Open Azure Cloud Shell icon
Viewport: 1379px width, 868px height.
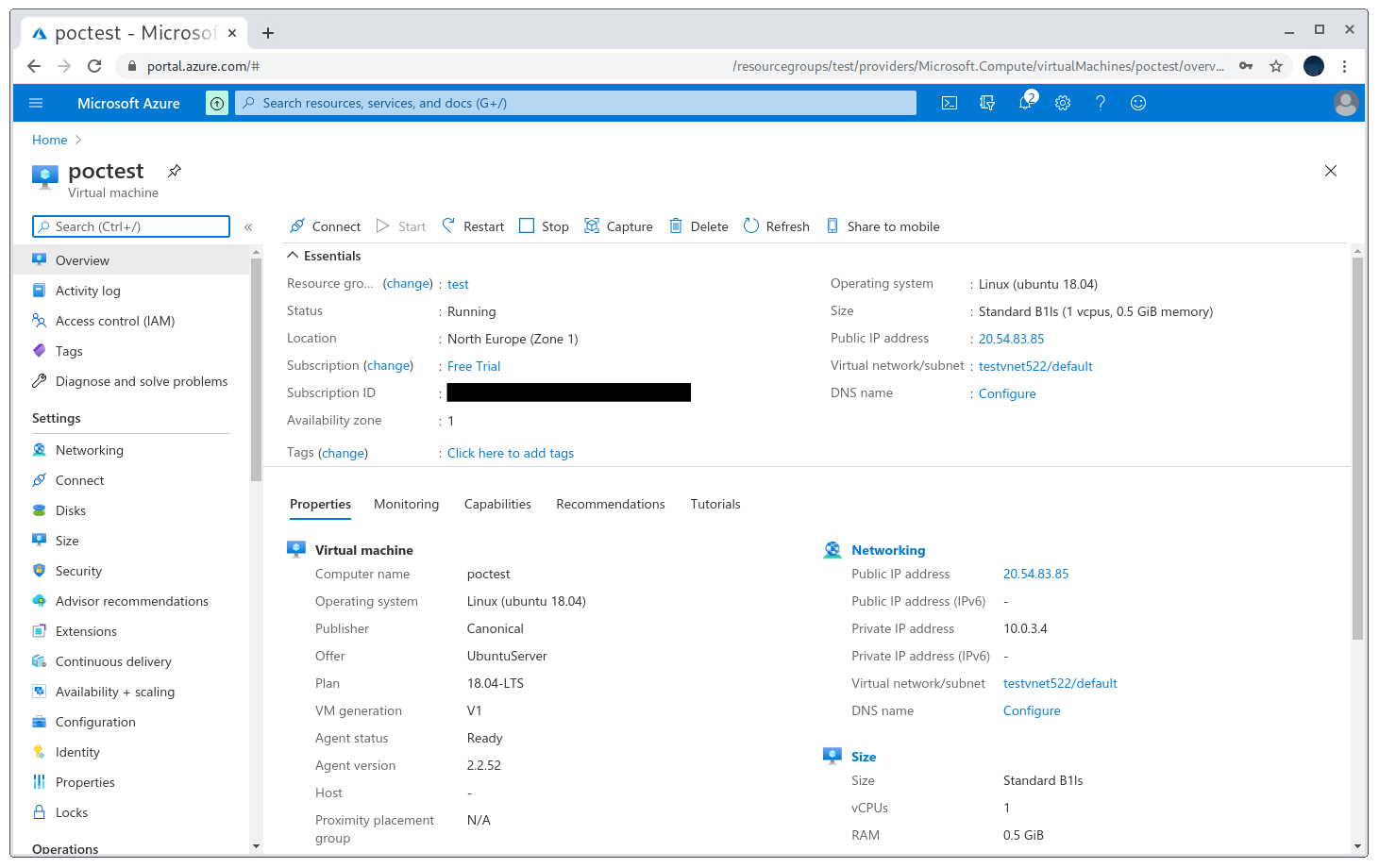[x=950, y=103]
